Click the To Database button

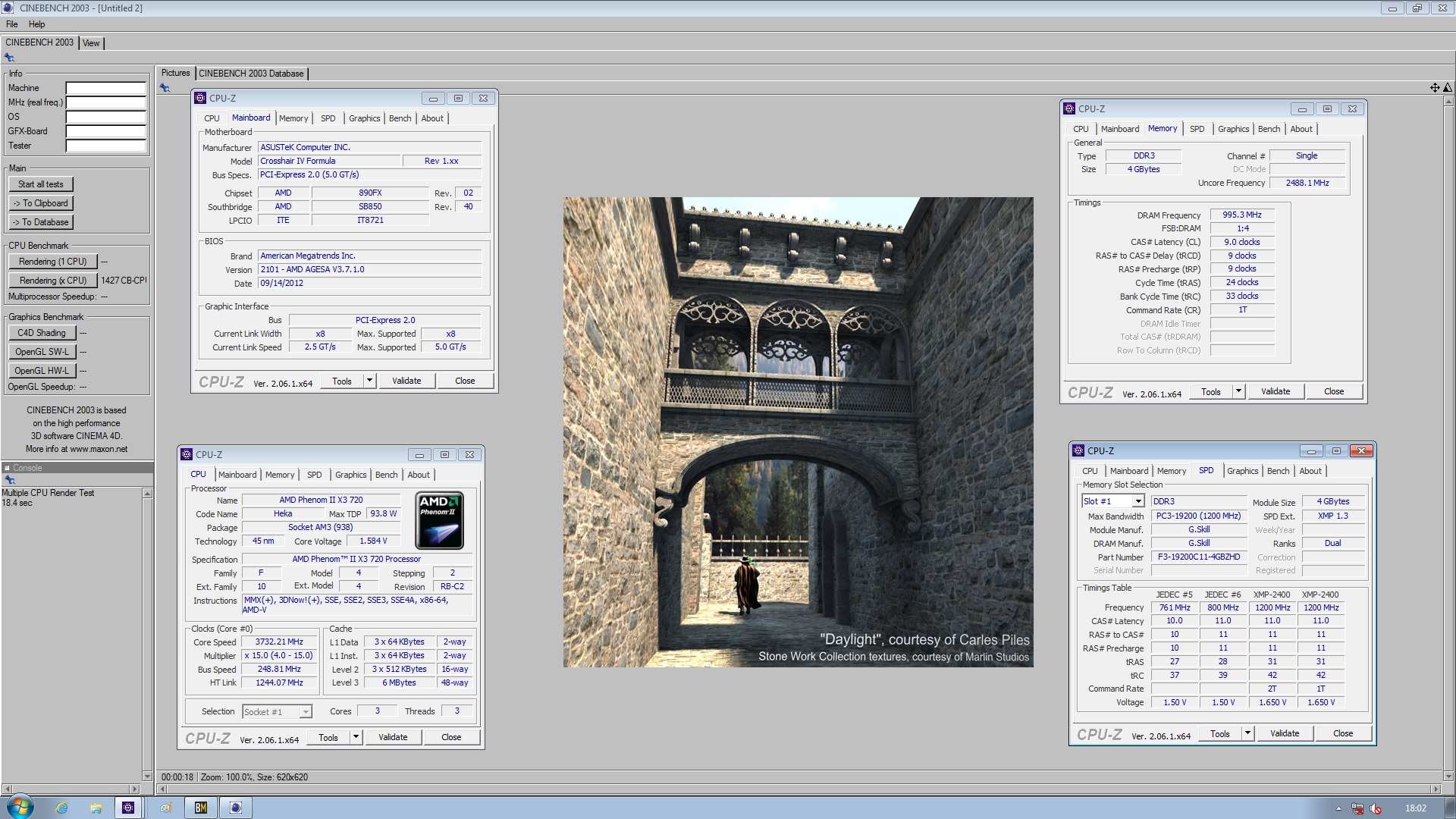(x=41, y=222)
